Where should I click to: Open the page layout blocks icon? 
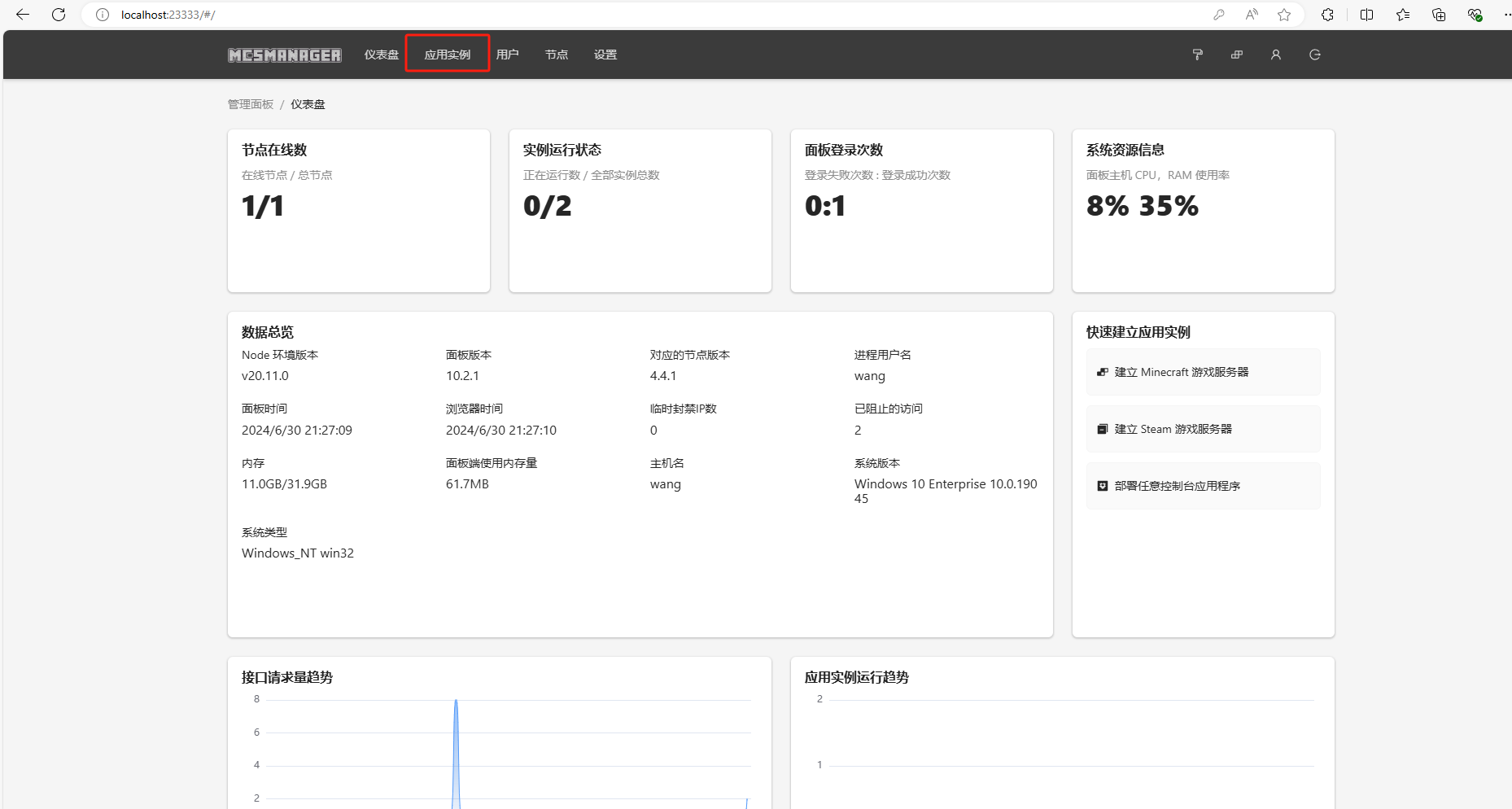pyautogui.click(x=1236, y=55)
